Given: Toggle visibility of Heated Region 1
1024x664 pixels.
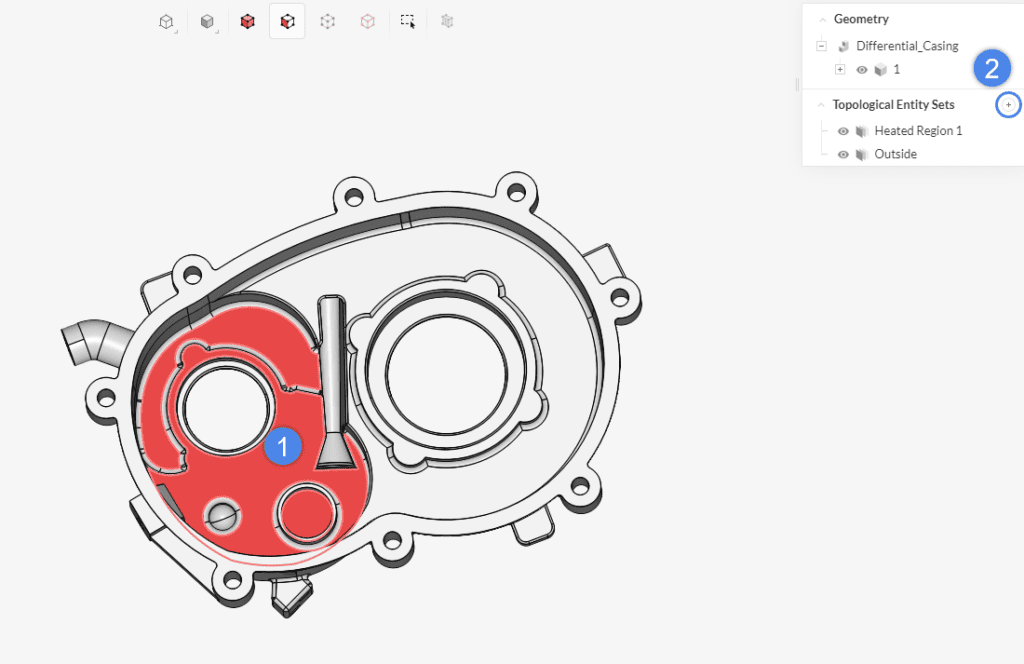Looking at the screenshot, I should pos(843,131).
